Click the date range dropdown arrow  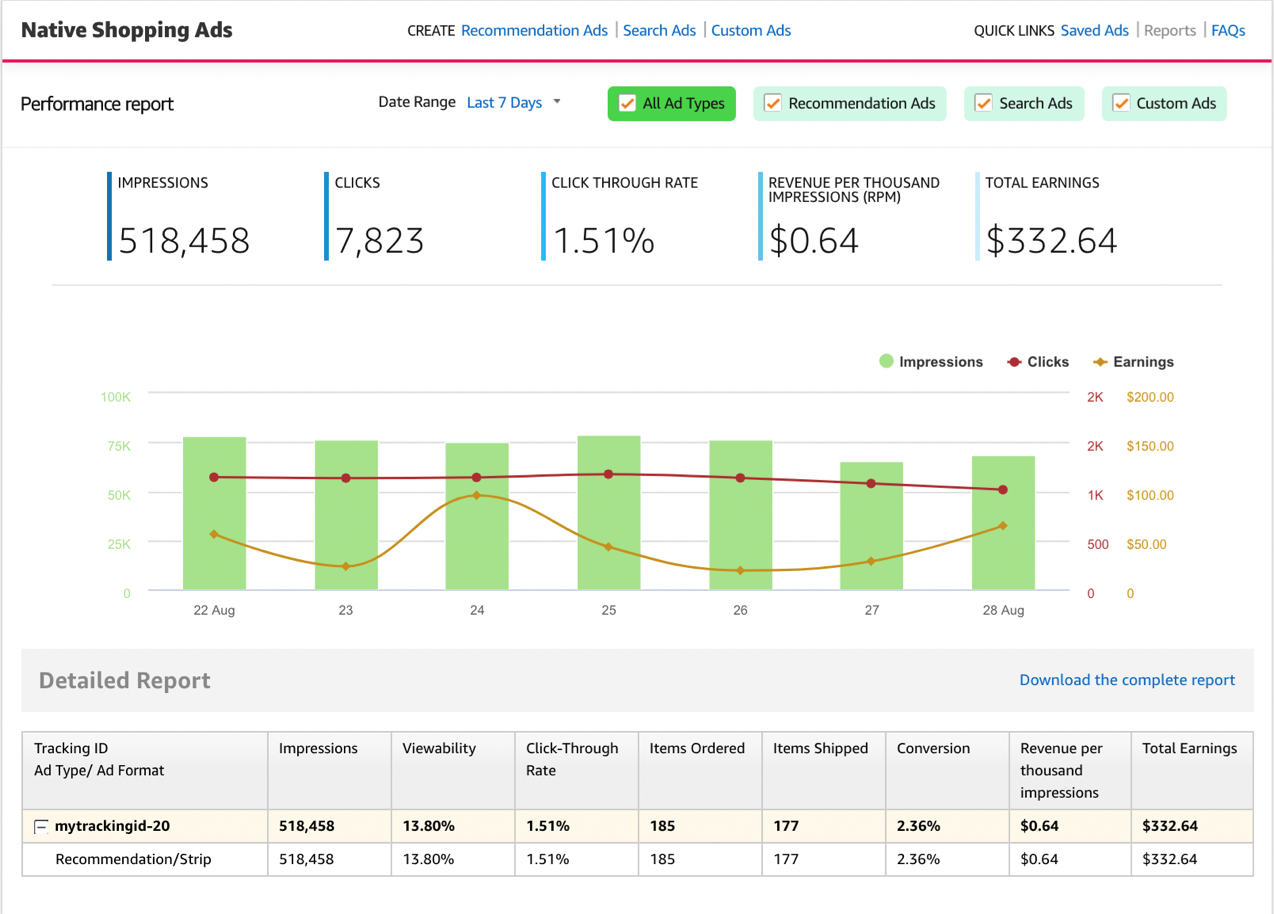557,102
